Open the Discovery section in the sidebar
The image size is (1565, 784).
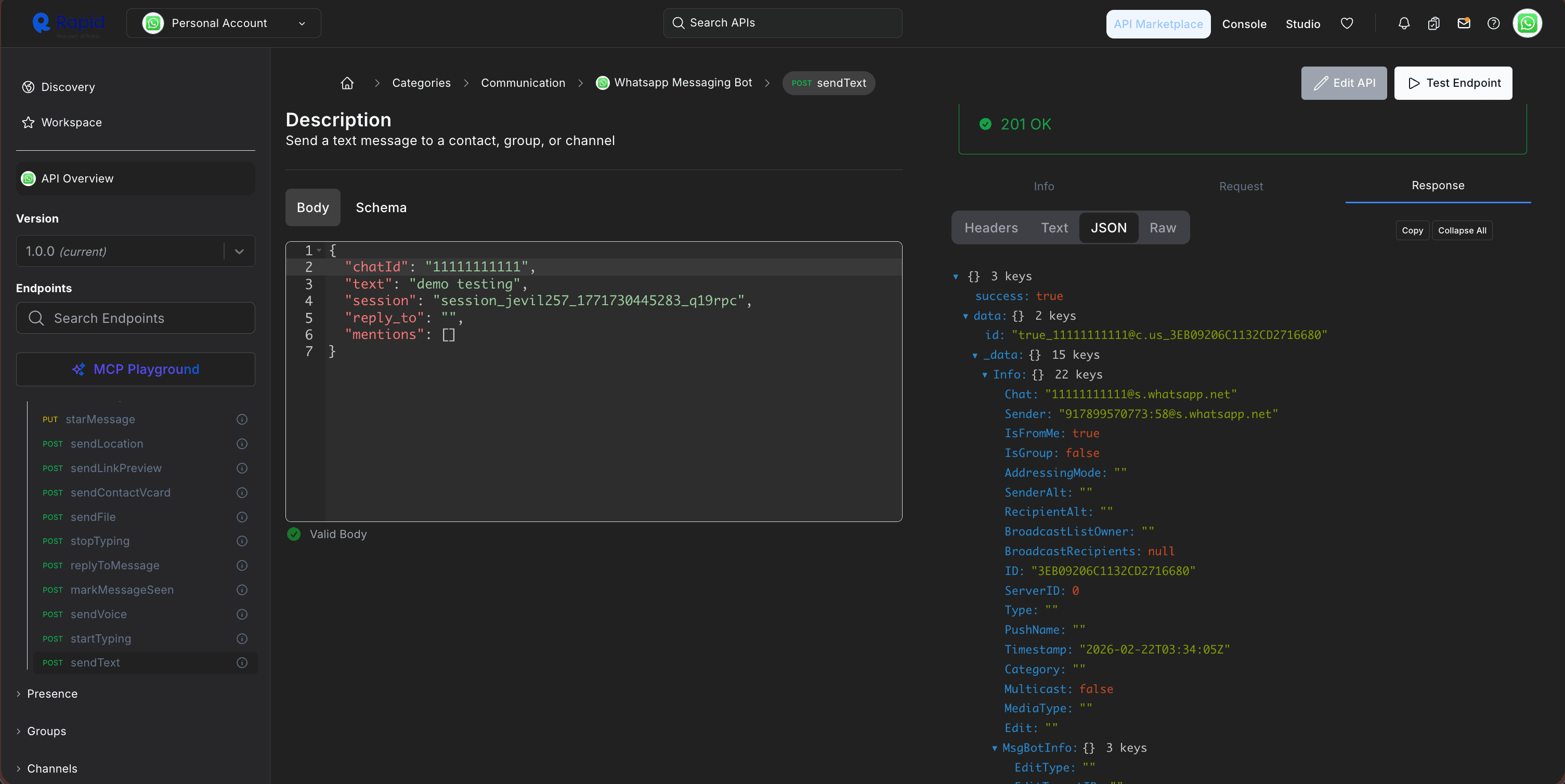[x=68, y=86]
